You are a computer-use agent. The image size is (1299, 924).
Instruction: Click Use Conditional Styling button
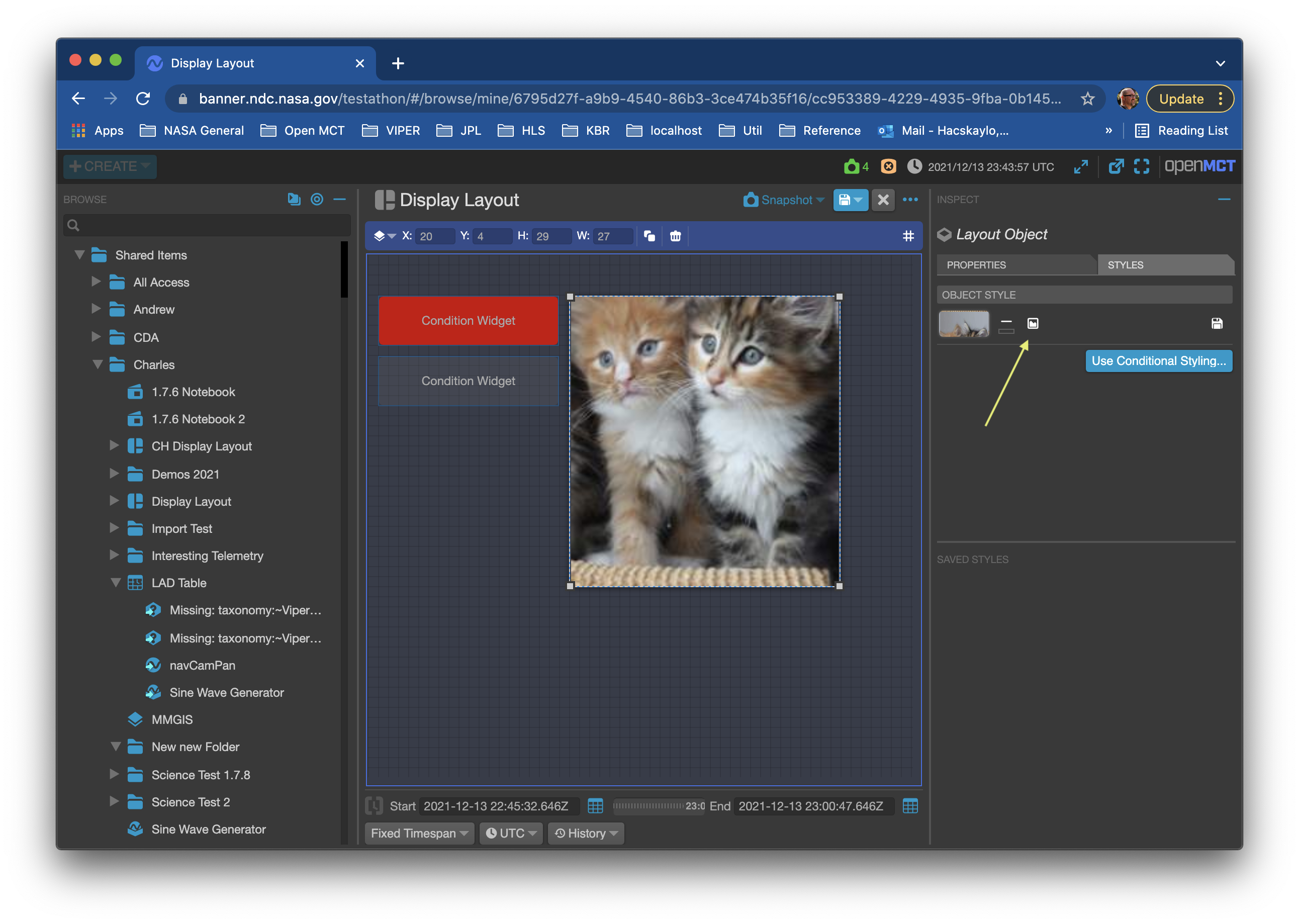(1158, 361)
